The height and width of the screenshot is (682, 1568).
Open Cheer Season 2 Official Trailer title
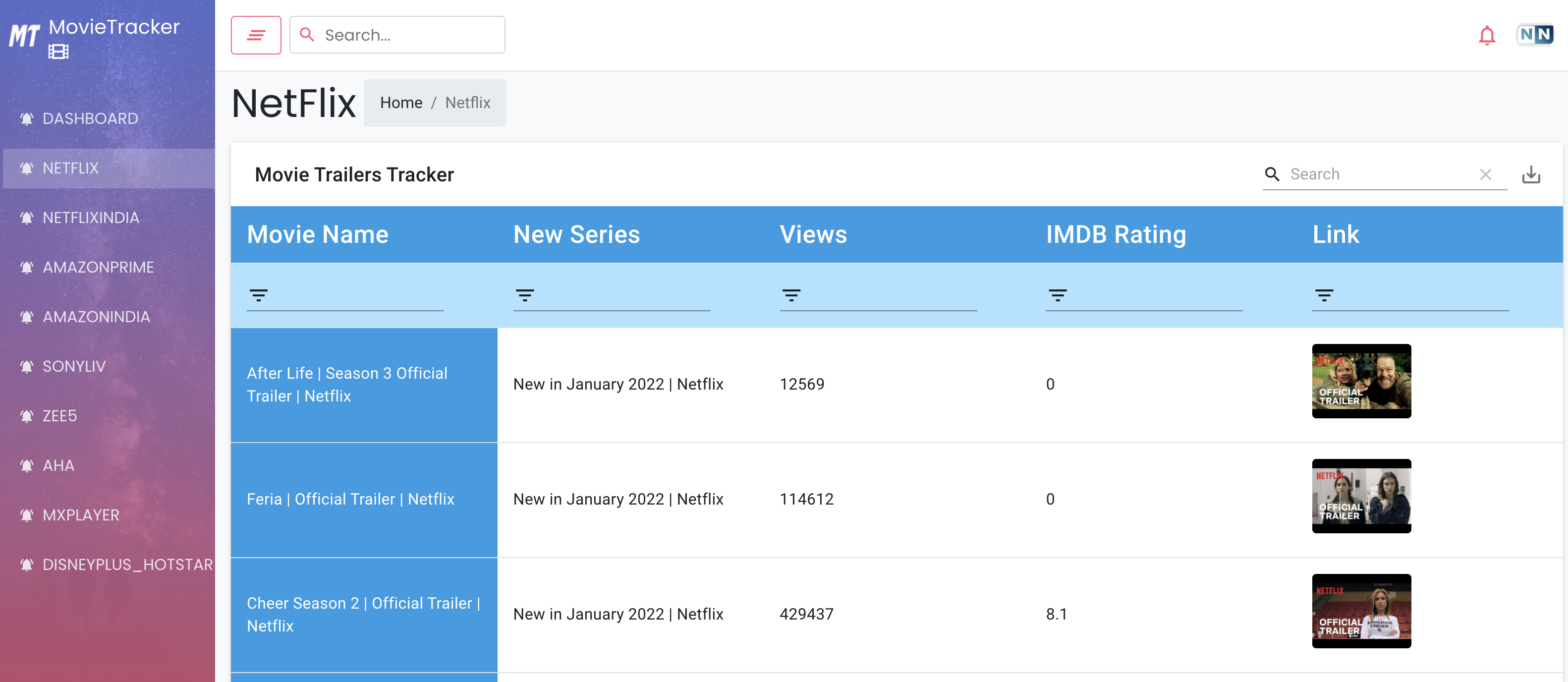363,615
